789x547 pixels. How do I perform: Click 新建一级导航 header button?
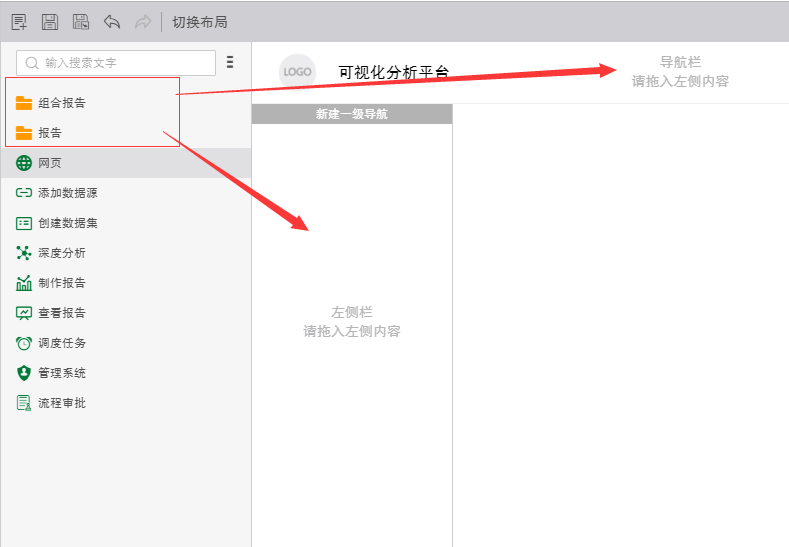(351, 114)
